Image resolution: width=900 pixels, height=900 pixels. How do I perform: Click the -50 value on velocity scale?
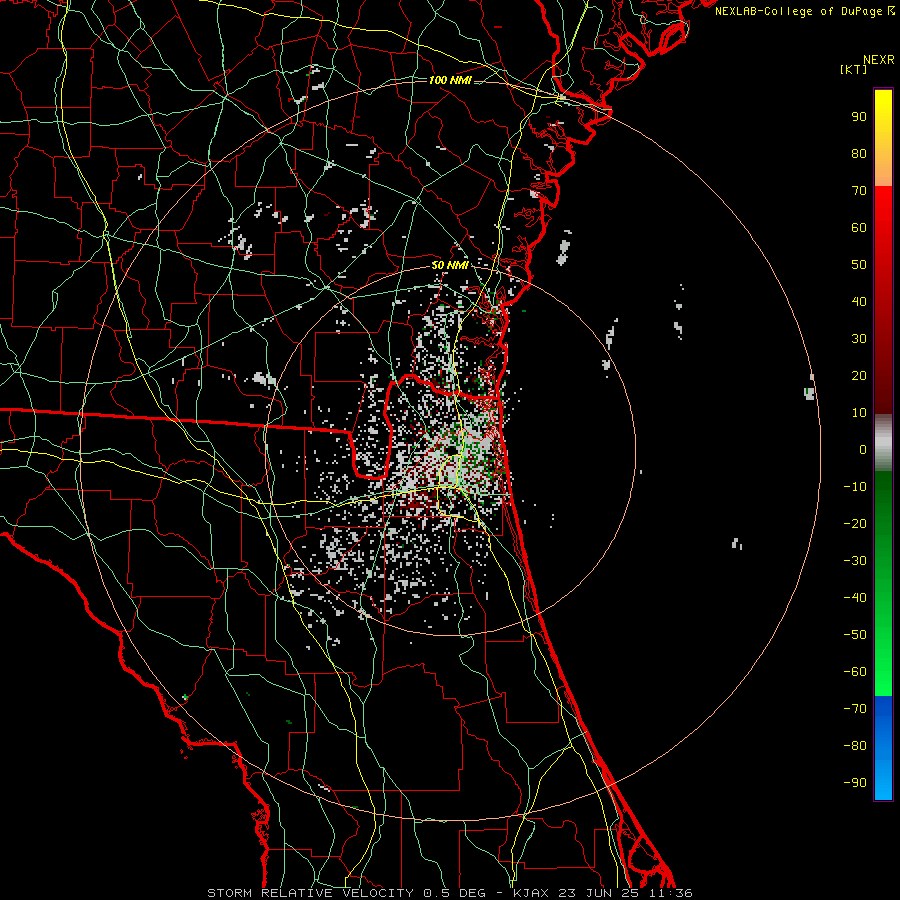(855, 634)
